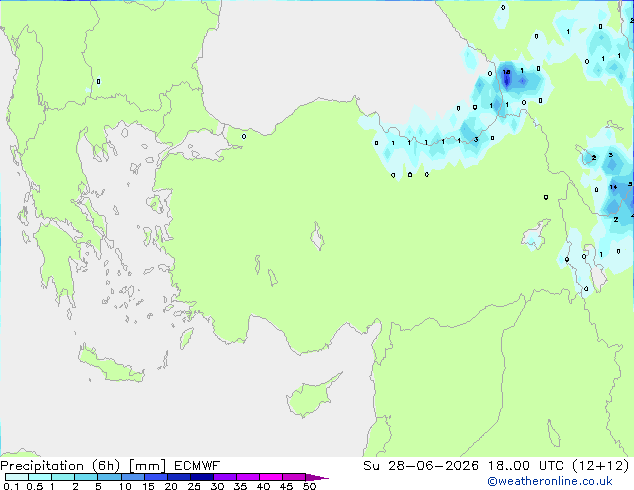Click the '14' precipitation value on map
This screenshot has height=490, width=634.
tap(613, 187)
